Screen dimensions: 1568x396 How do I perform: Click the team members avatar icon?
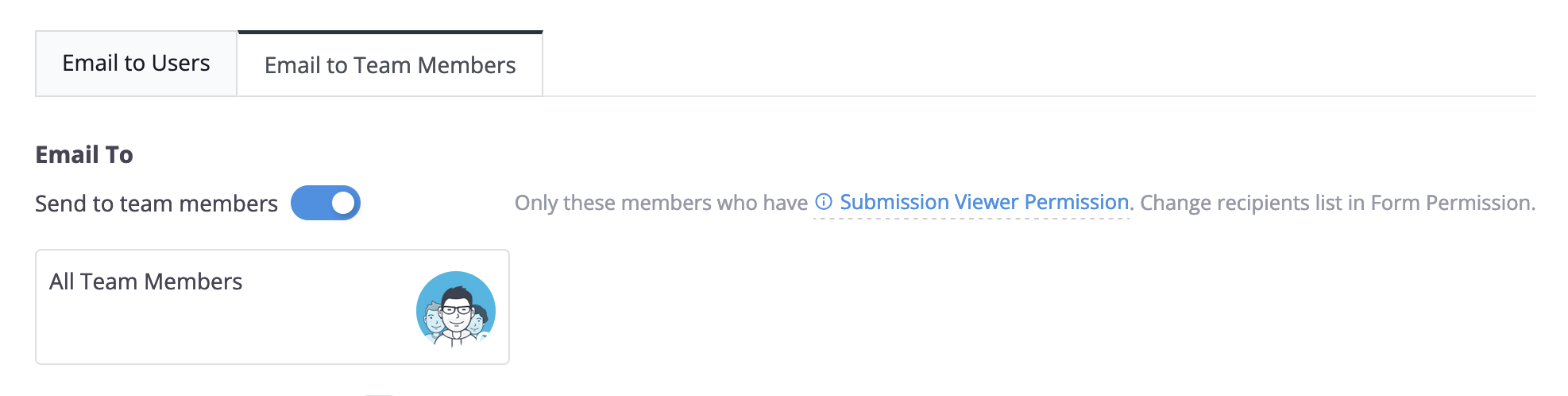[x=456, y=309]
